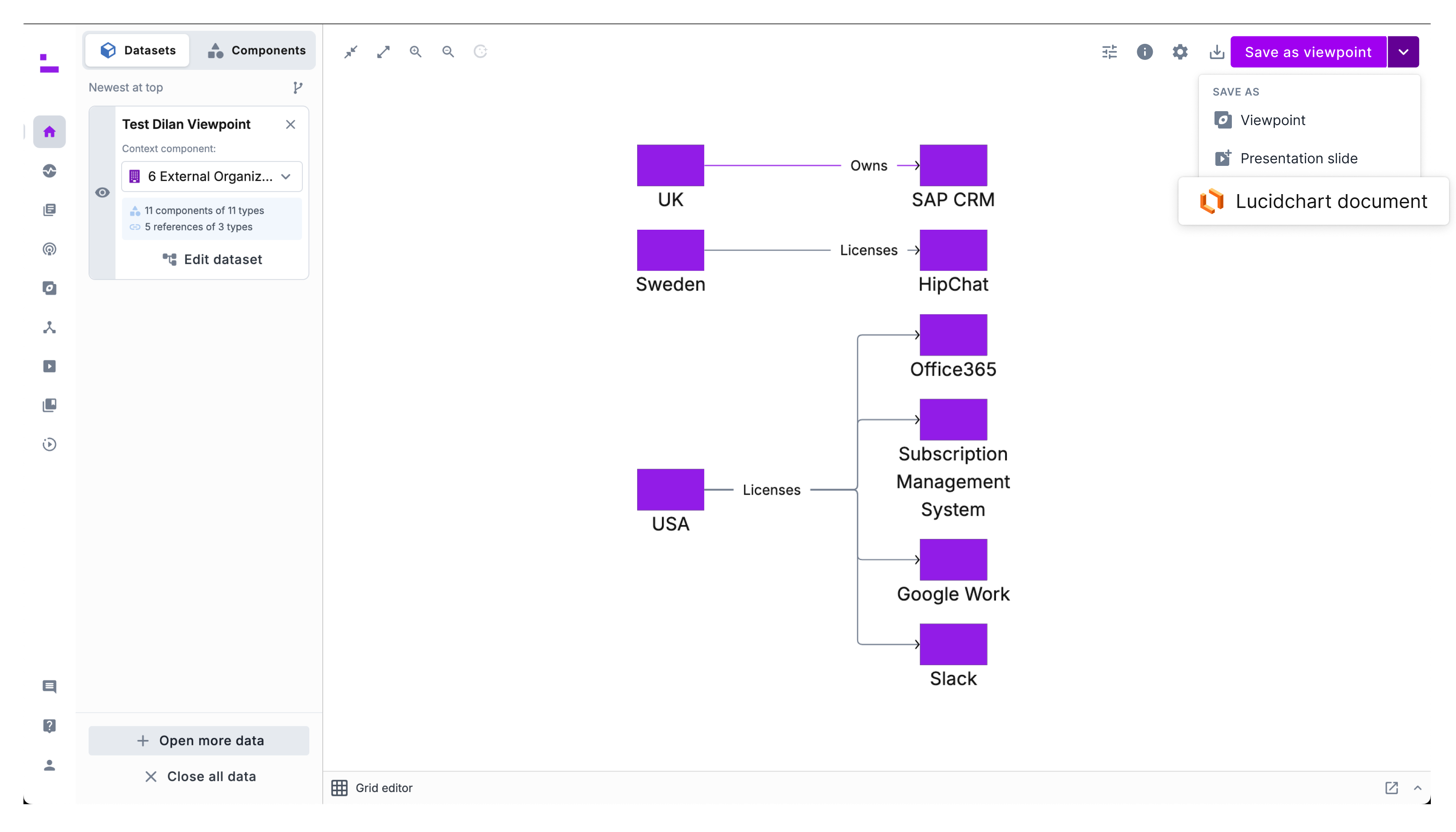The image size is (1456, 832).
Task: Collapse the Save as viewpoint dropdown arrow
Action: (x=1403, y=52)
